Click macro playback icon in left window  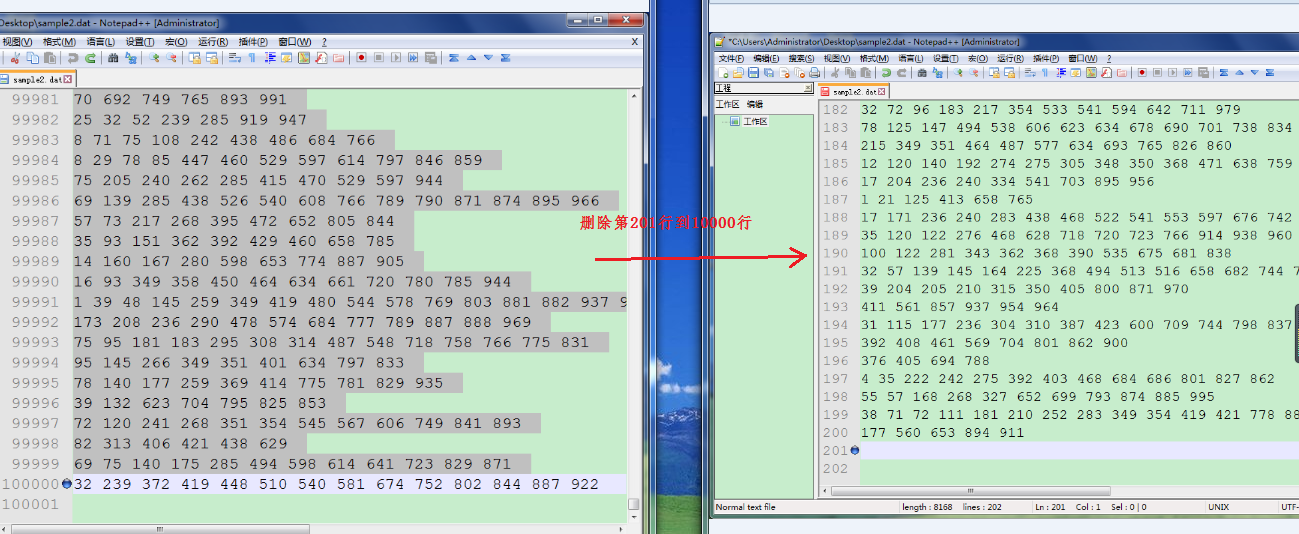[396, 58]
